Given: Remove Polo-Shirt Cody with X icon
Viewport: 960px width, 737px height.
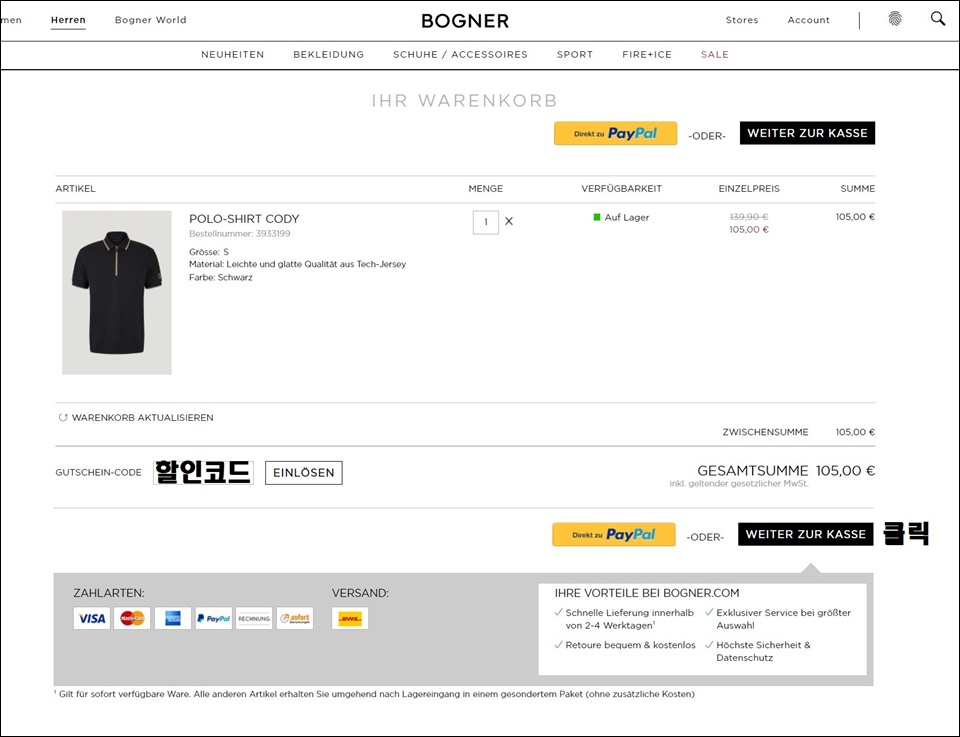Looking at the screenshot, I should [x=509, y=222].
